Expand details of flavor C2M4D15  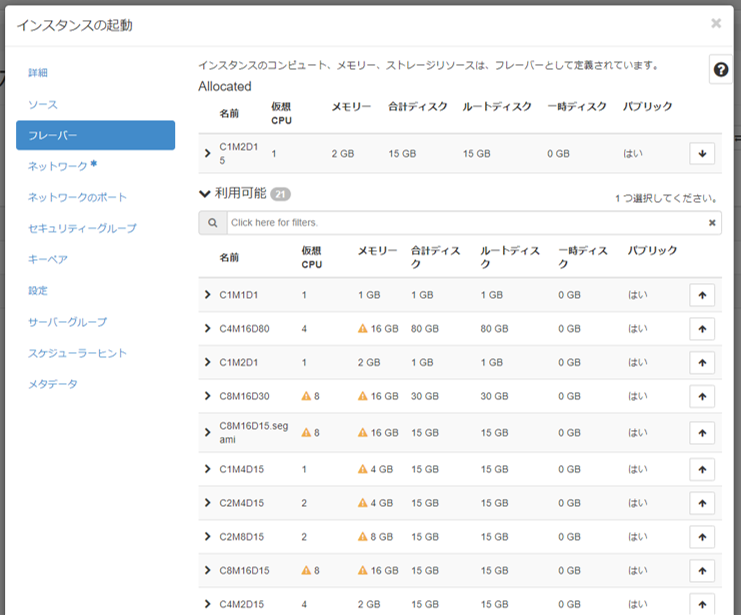207,502
